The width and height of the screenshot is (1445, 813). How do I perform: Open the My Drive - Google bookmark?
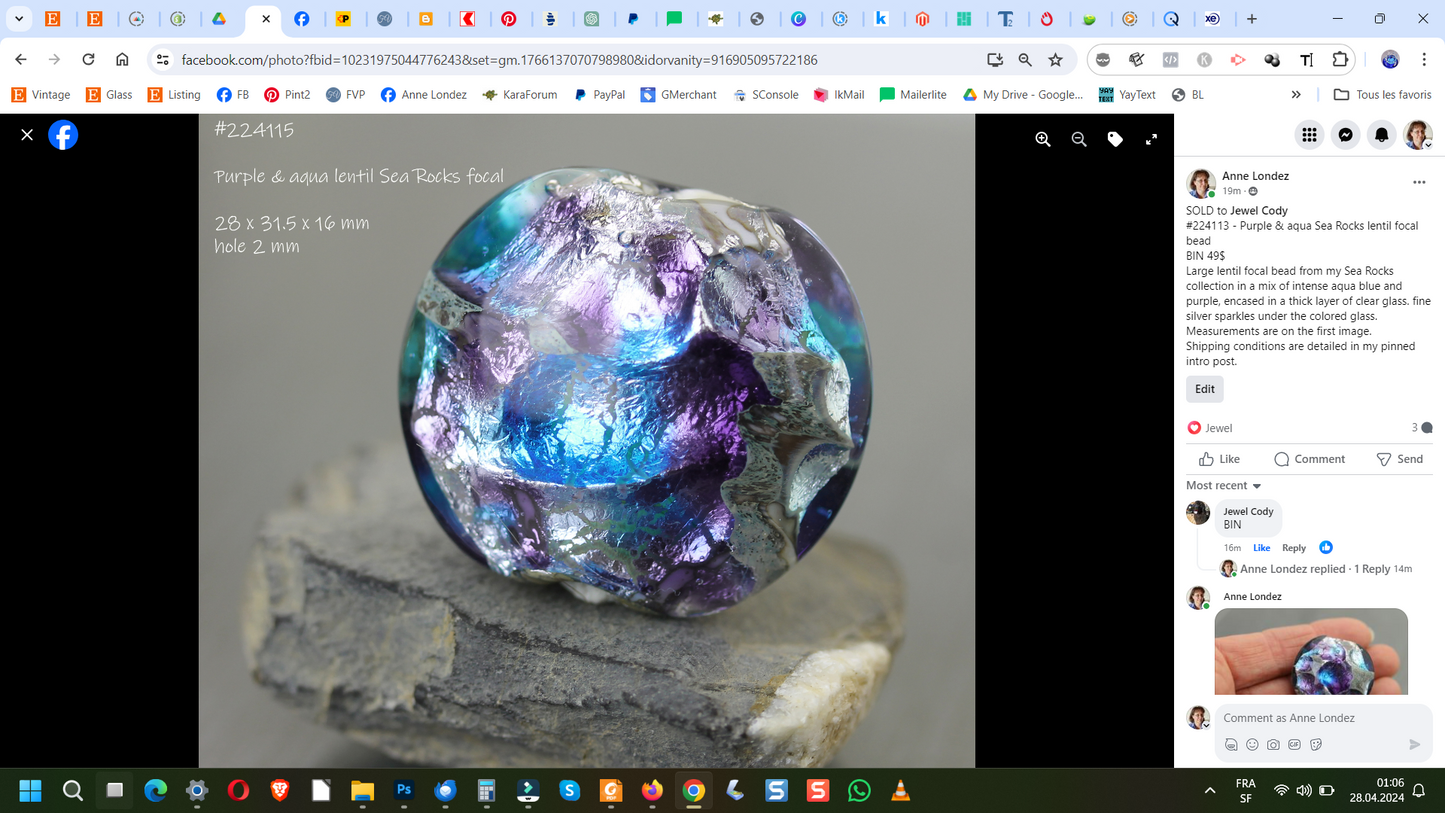pyautogui.click(x=1022, y=95)
